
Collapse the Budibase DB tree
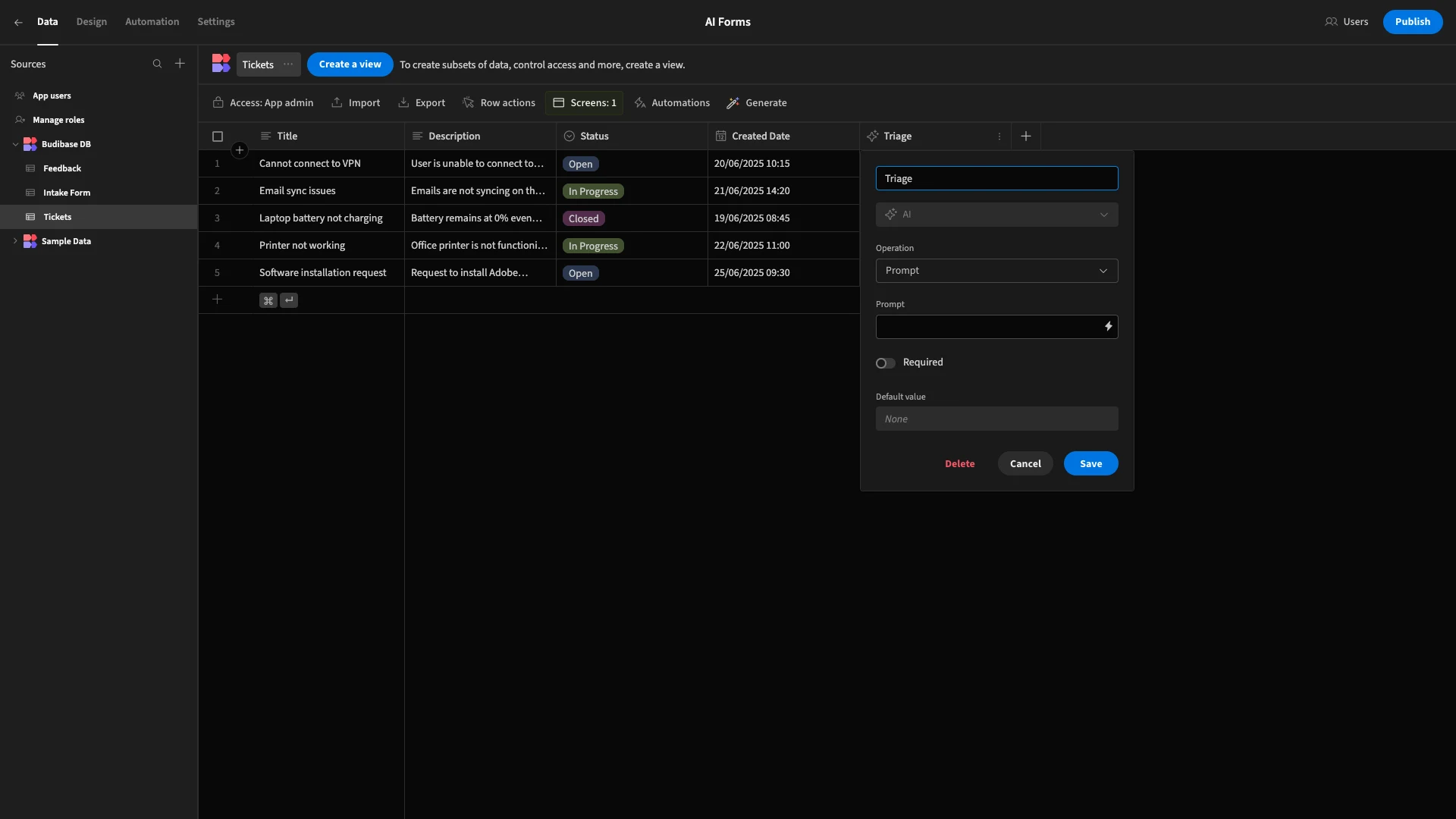pos(15,144)
